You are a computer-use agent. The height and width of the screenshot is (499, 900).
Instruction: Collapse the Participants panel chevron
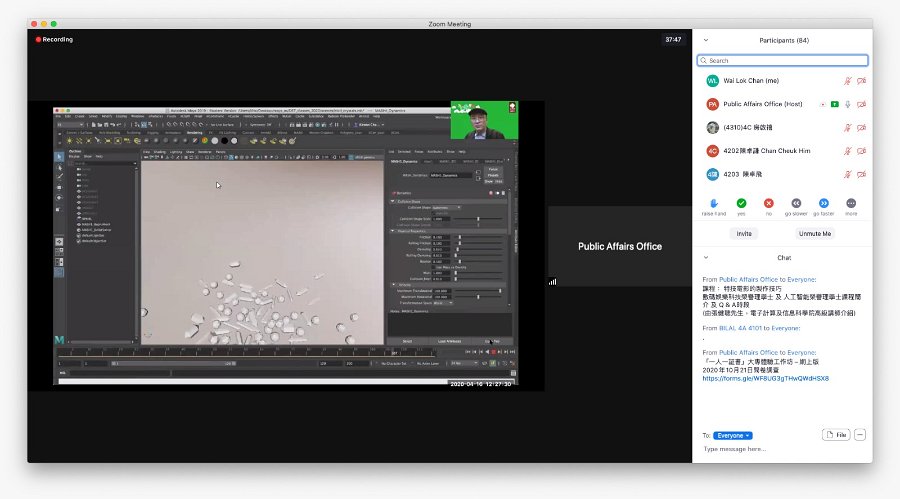pyautogui.click(x=706, y=40)
